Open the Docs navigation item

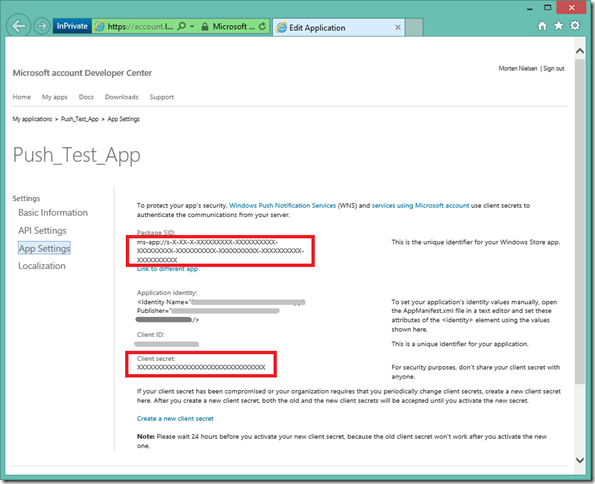pyautogui.click(x=86, y=97)
